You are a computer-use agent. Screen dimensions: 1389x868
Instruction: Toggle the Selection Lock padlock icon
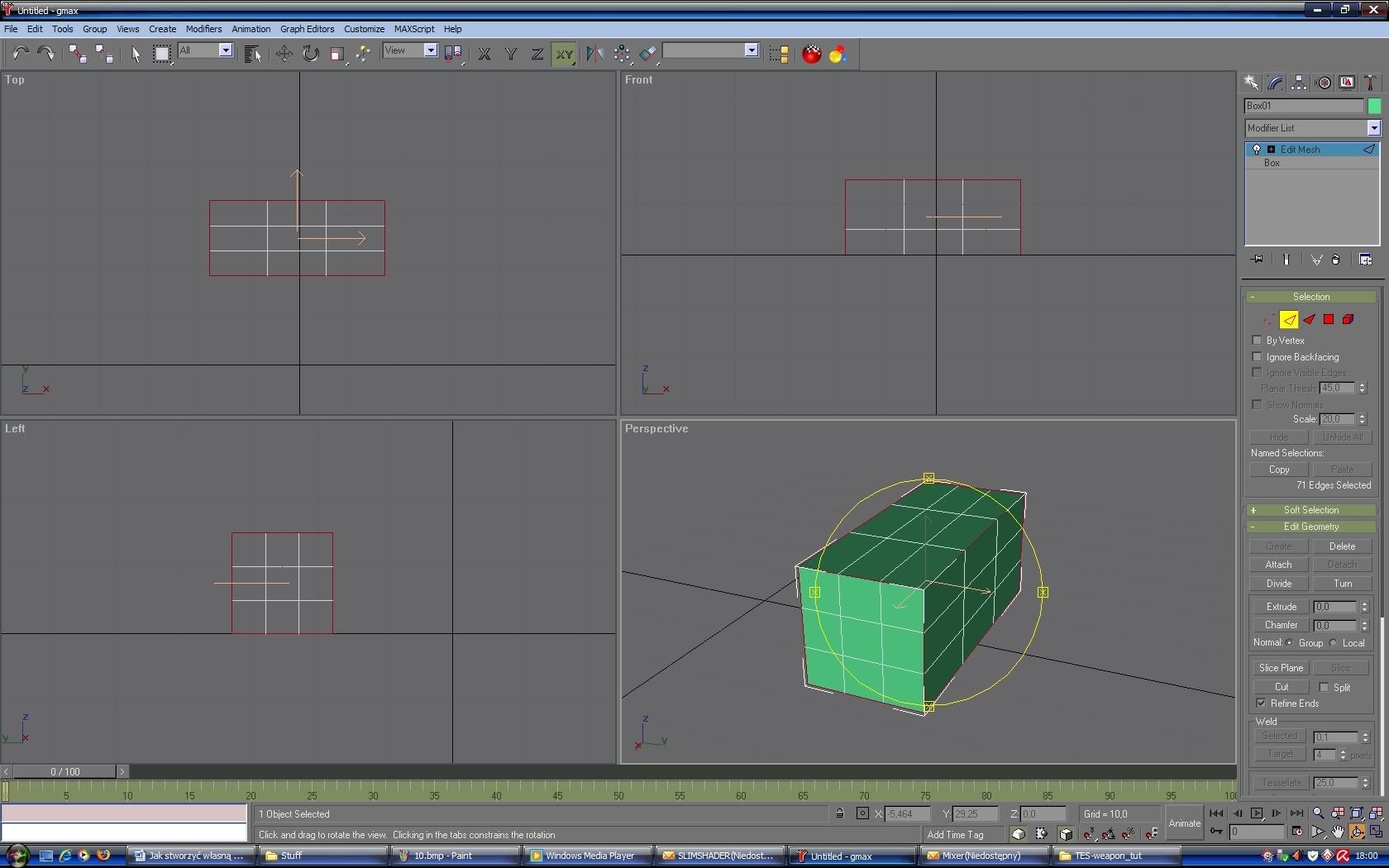(x=839, y=813)
